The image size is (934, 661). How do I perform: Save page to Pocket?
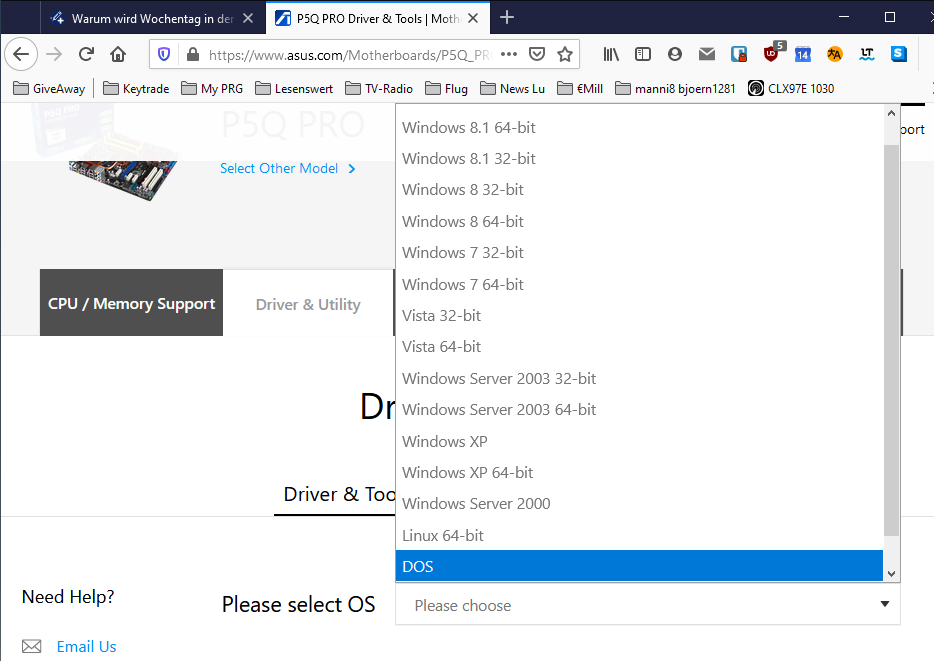coord(537,54)
